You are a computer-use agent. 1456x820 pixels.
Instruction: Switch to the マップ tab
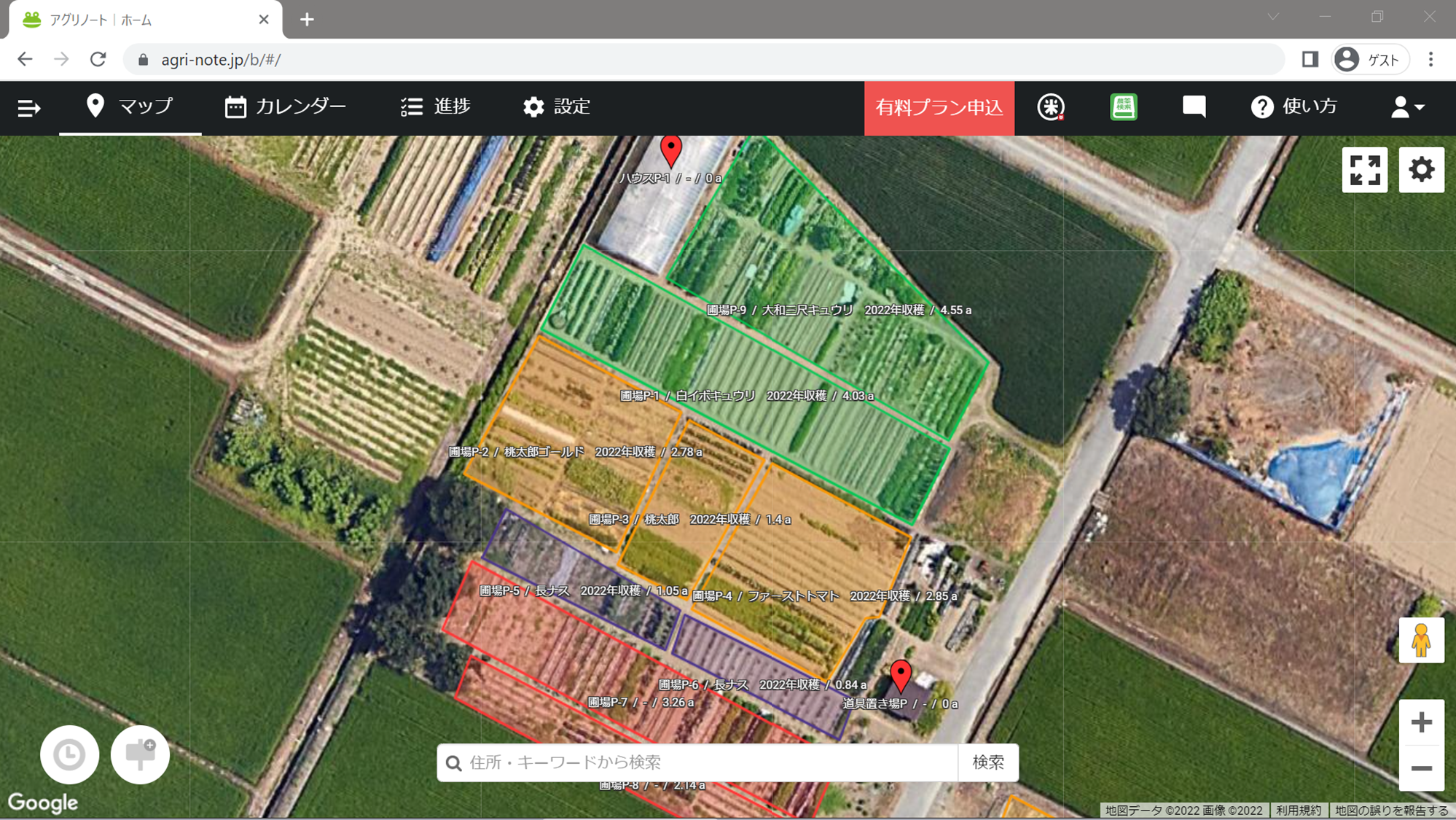(x=130, y=107)
